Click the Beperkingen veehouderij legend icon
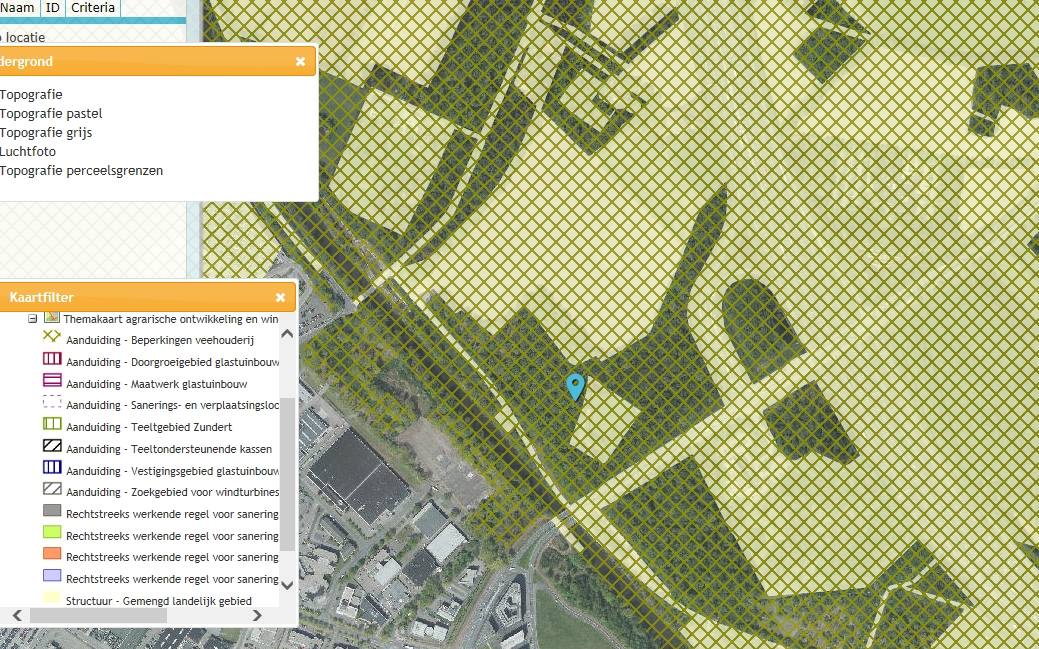1039x649 pixels. point(52,337)
